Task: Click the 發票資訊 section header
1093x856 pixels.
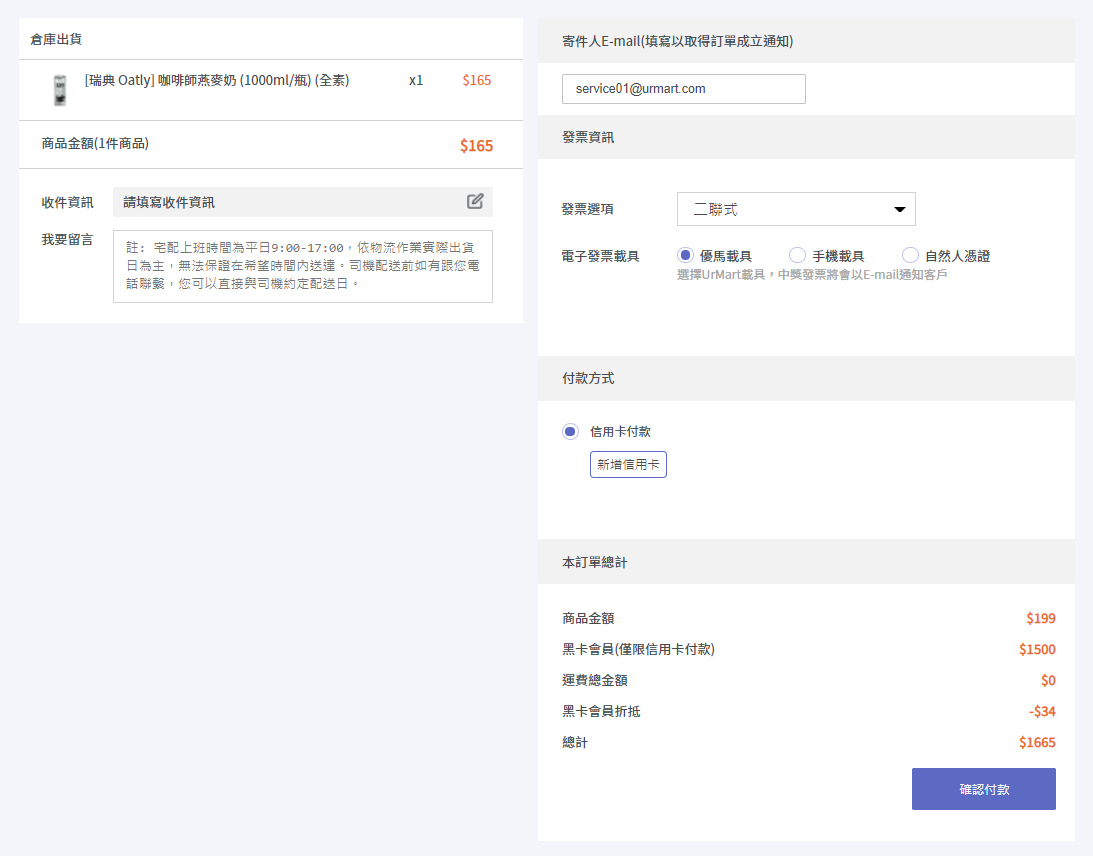Action: (x=588, y=137)
